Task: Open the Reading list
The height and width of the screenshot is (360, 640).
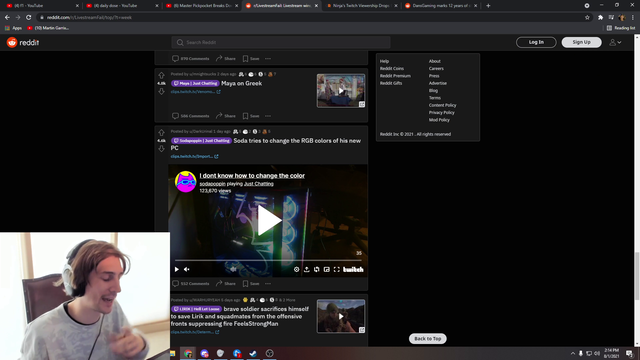Action: pos(621,28)
